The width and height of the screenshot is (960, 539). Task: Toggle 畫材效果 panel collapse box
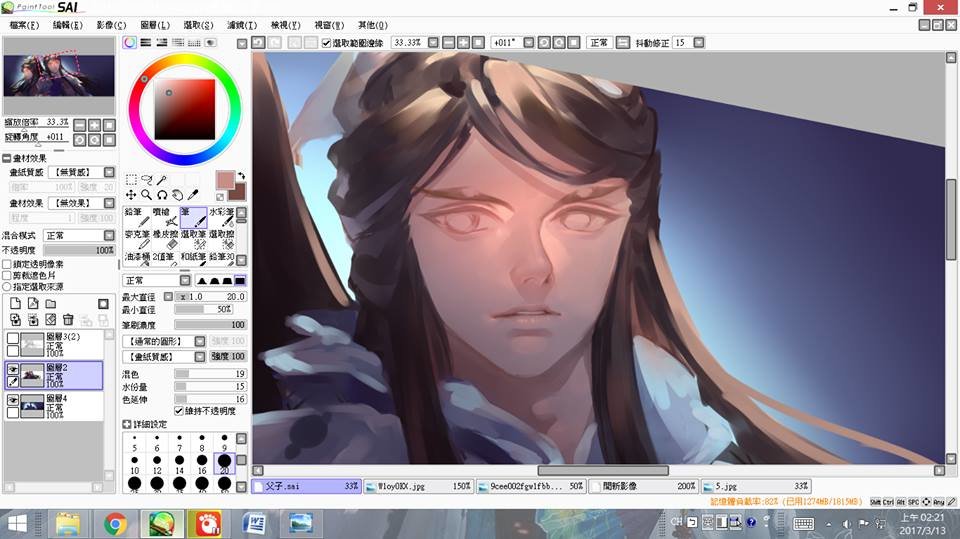pos(7,158)
